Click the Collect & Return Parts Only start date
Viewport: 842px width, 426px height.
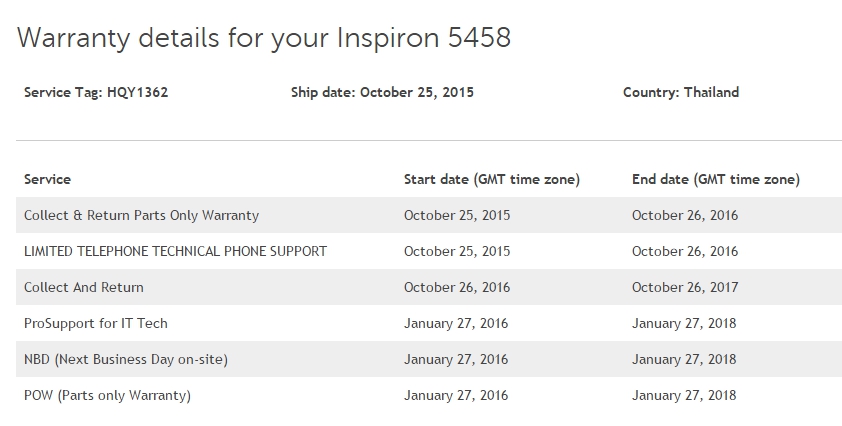tap(457, 215)
